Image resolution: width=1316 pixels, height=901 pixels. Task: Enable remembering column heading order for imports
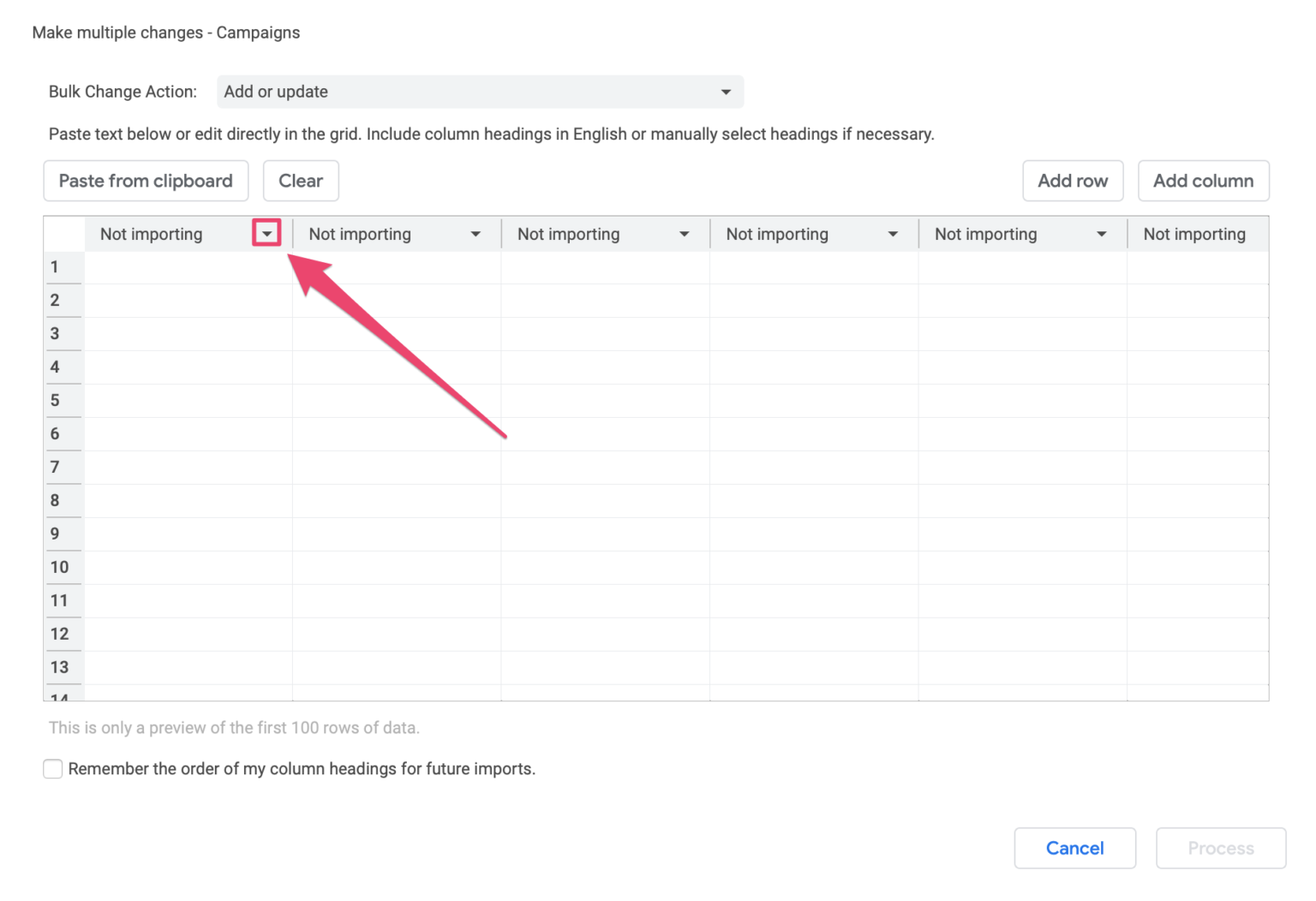click(x=52, y=768)
